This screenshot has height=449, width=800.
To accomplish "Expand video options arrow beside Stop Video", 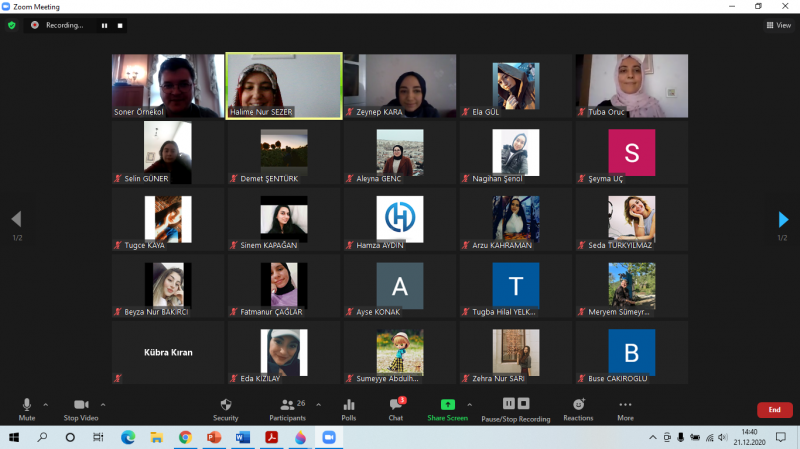I will (103, 404).
